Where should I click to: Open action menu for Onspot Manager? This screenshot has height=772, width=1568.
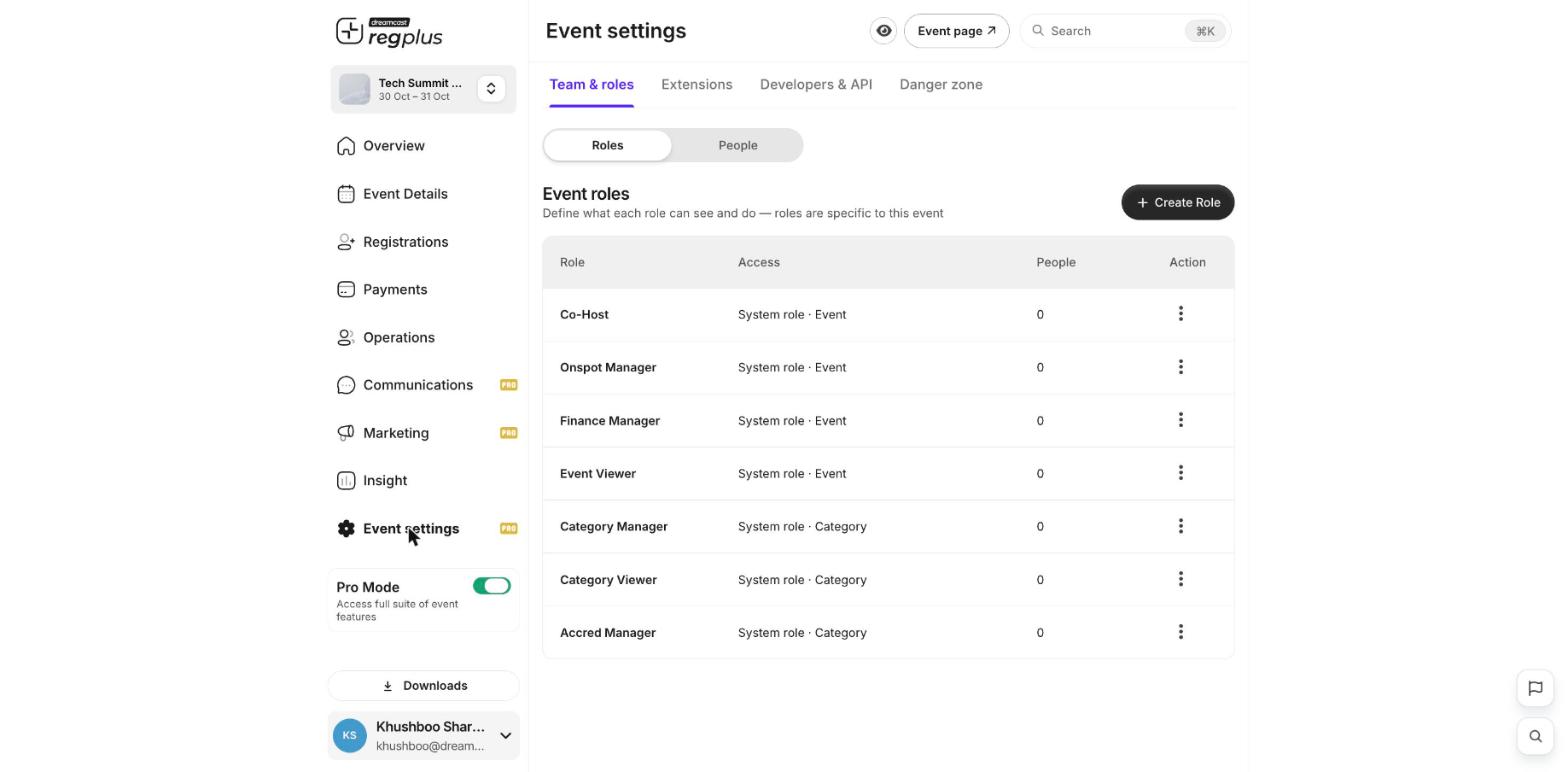tap(1181, 367)
